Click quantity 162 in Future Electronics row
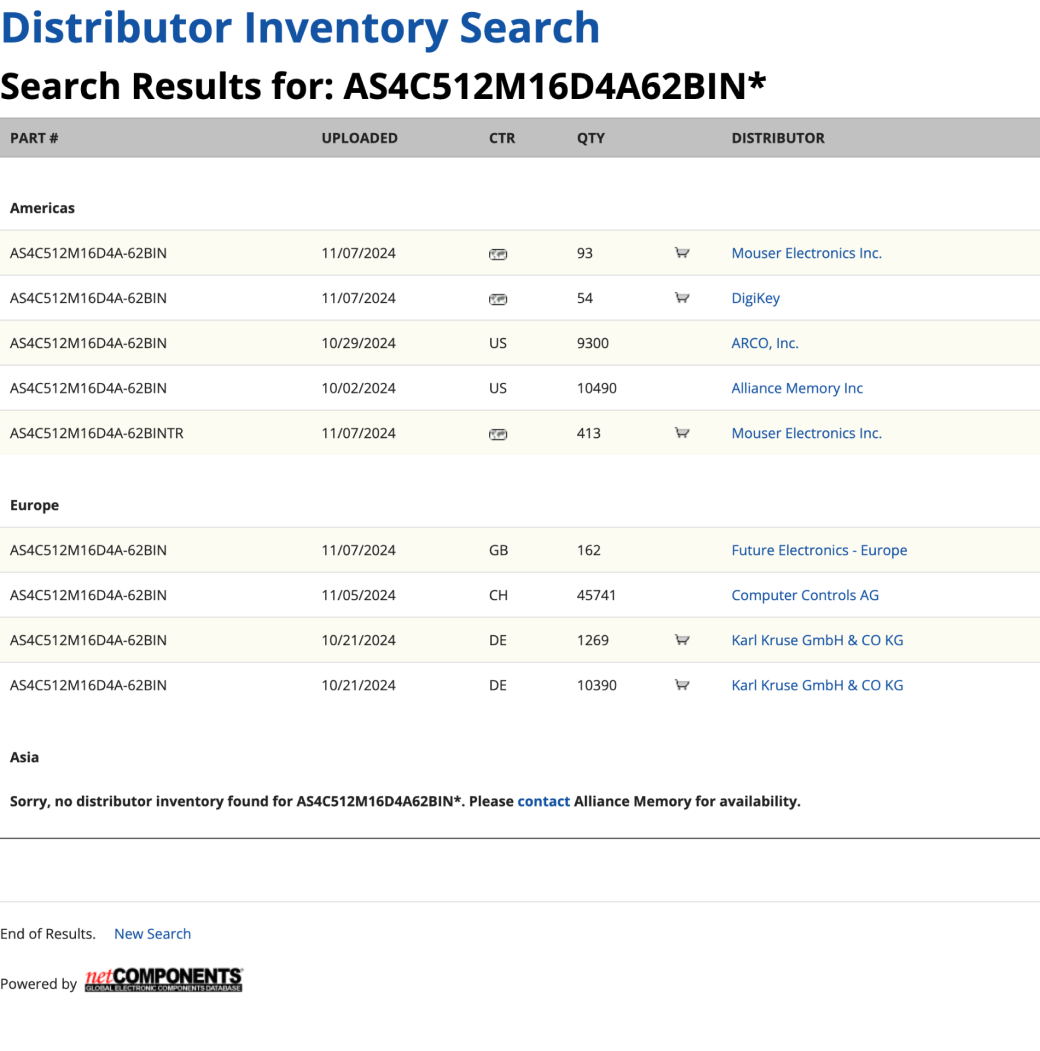 click(x=588, y=550)
